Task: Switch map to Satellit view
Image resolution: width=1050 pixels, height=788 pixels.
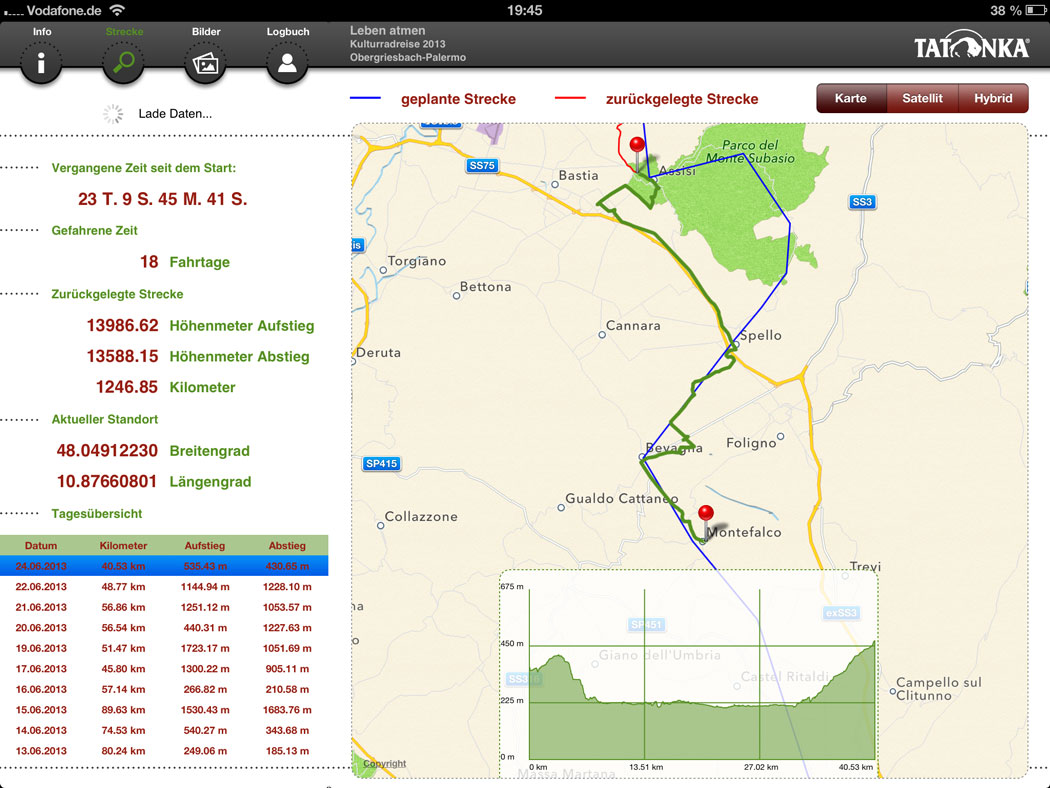Action: click(x=922, y=98)
